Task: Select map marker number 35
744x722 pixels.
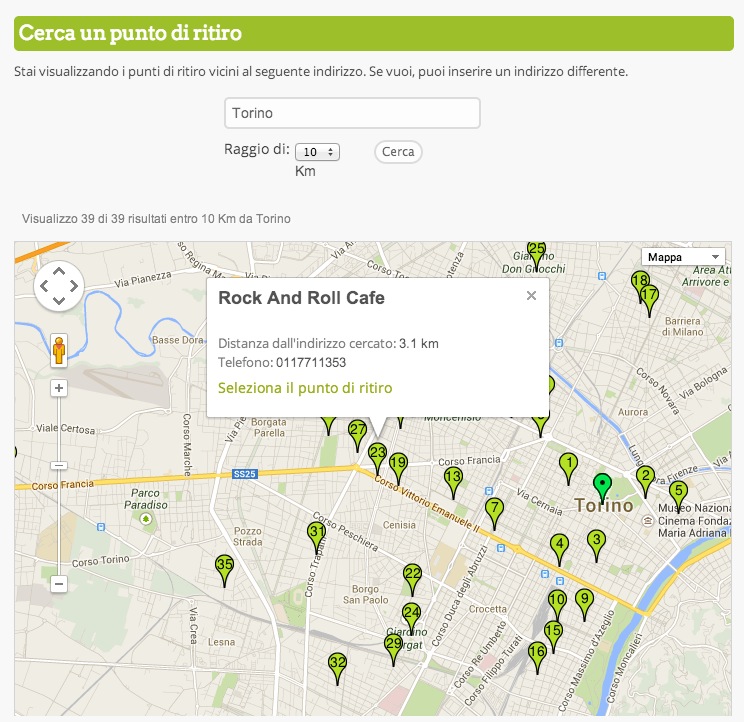Action: 225,568
